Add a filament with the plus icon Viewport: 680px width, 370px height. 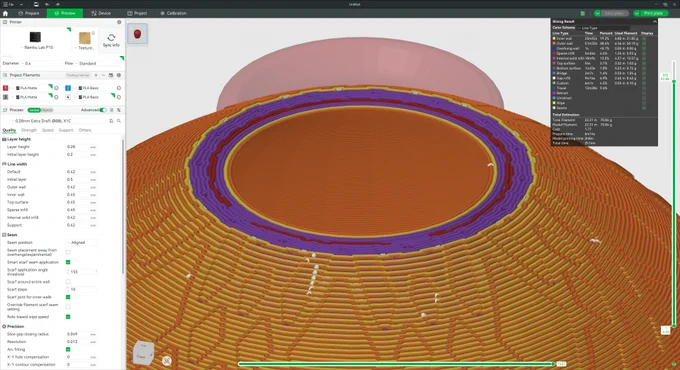96,75
